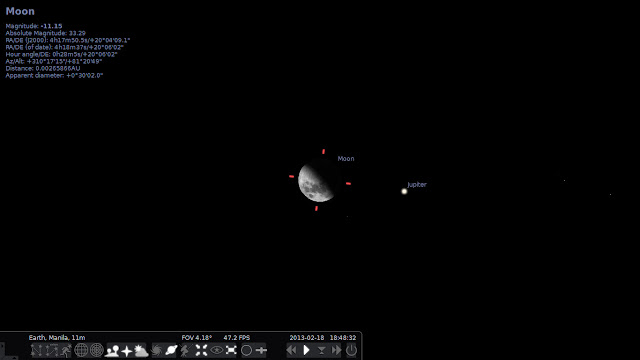Click the 'Moon' label beside the disc
This screenshot has height=360, width=640.
(346, 159)
